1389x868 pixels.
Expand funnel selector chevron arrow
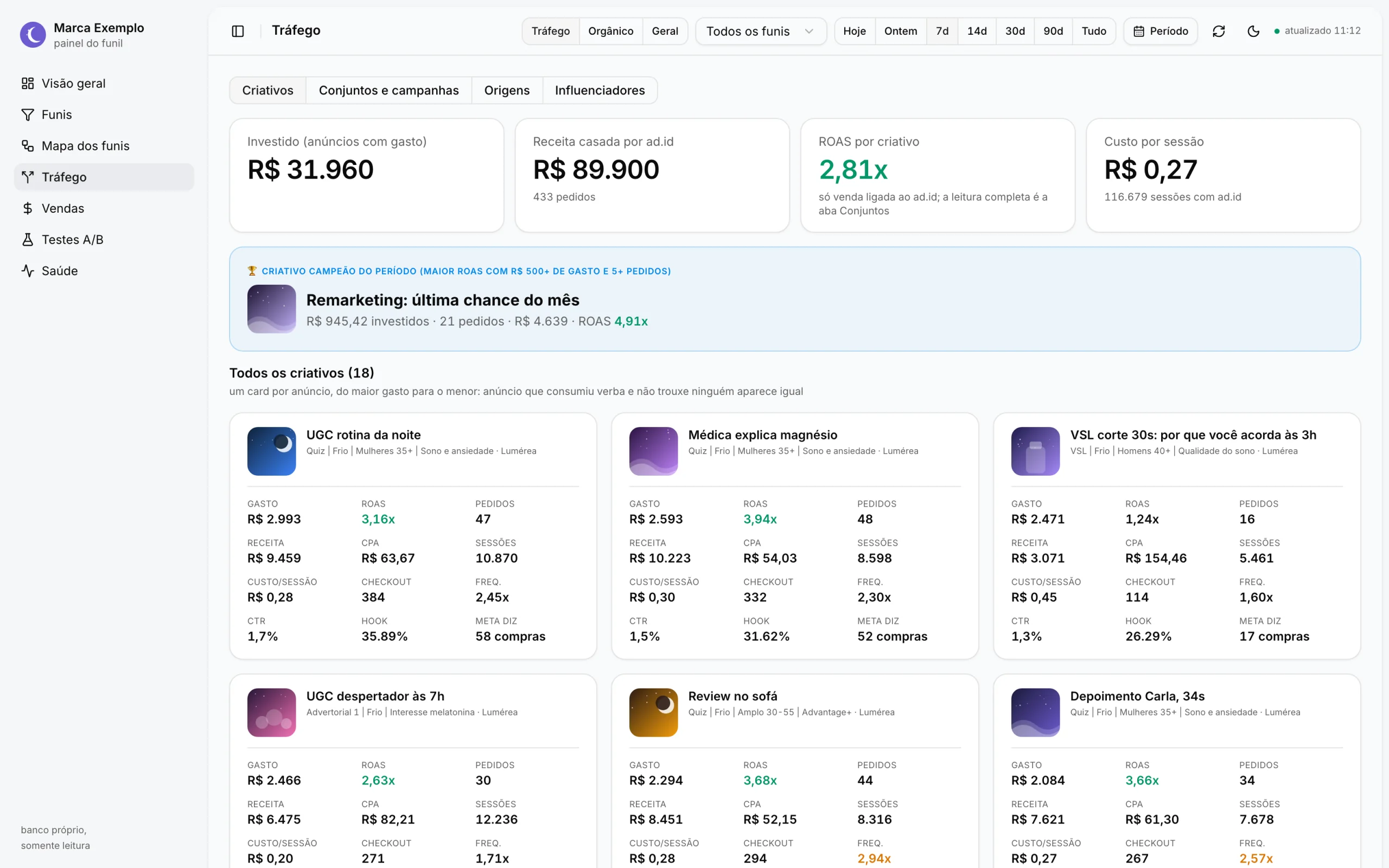[x=810, y=31]
